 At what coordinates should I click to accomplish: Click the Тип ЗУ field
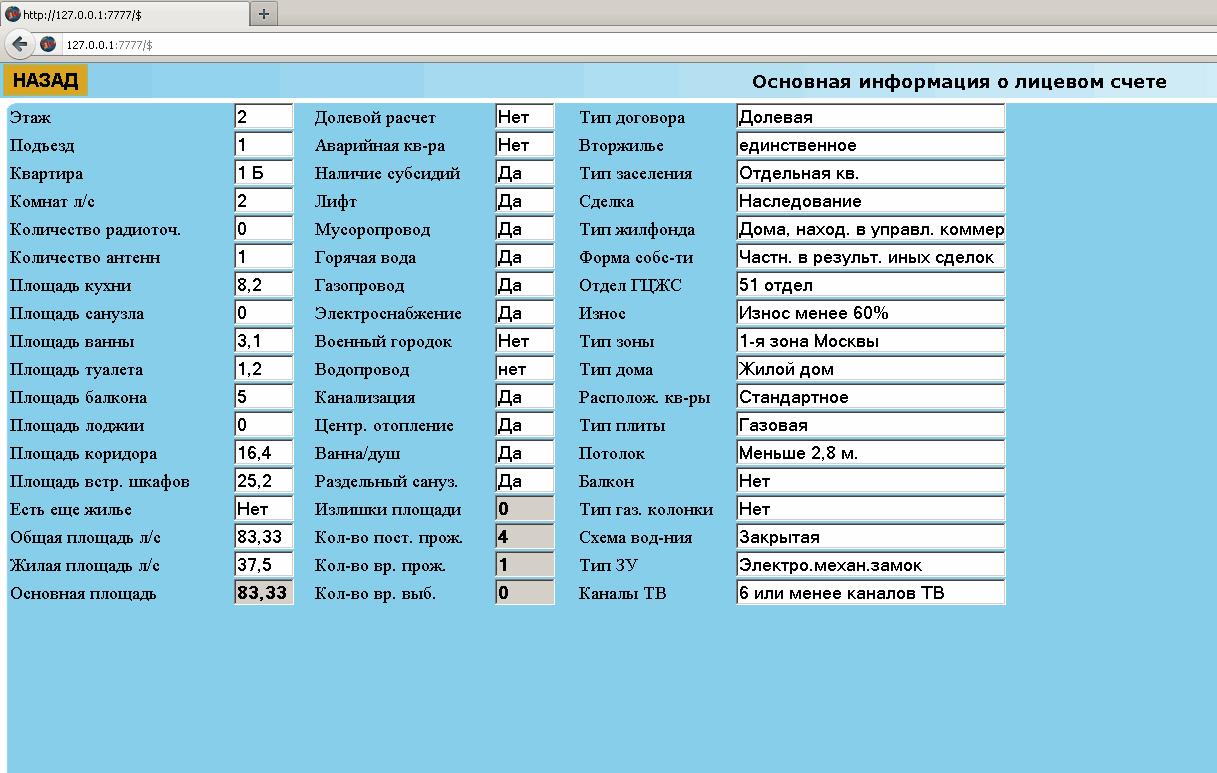[871, 565]
